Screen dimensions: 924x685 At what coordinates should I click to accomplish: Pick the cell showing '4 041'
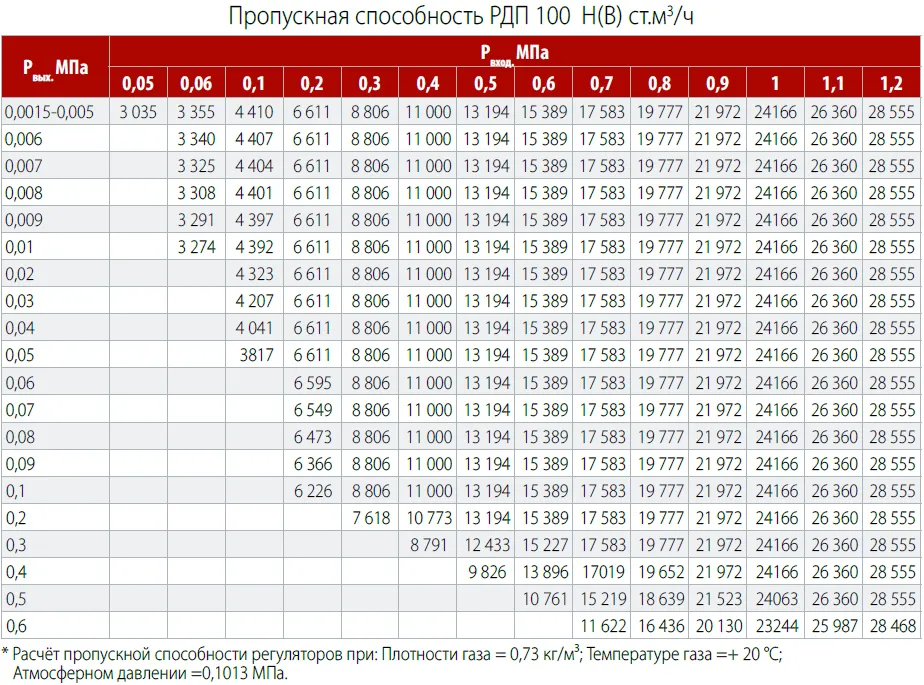[254, 328]
